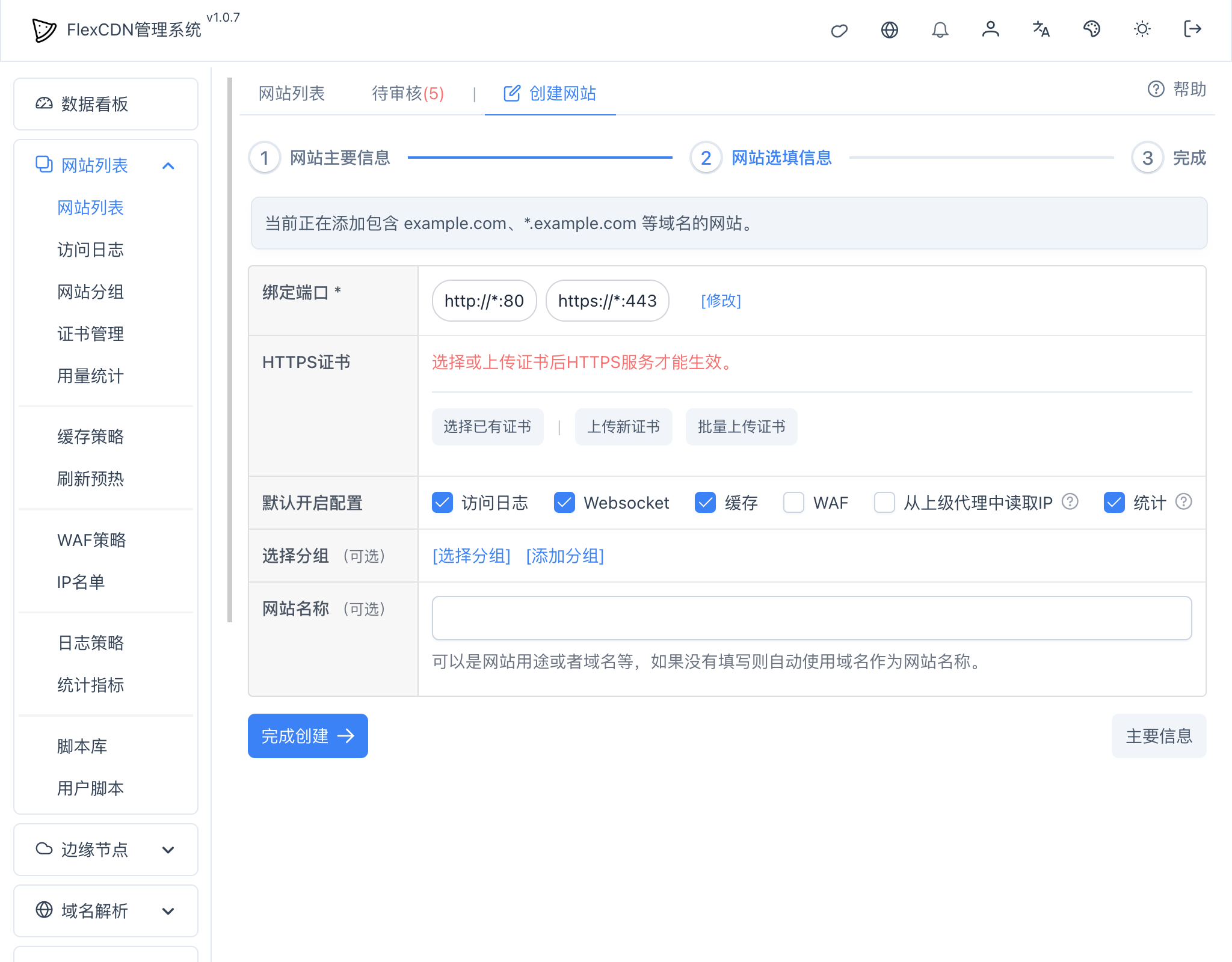
Task: Open the theme palette icon
Action: point(1092,29)
